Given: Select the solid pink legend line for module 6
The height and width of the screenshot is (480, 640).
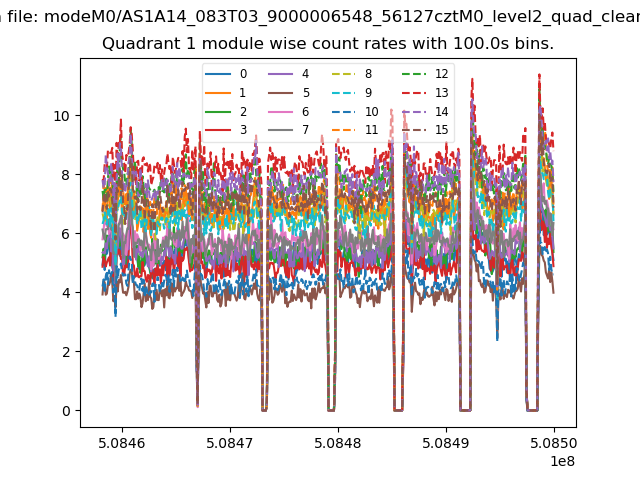Looking at the screenshot, I should 280,112.
